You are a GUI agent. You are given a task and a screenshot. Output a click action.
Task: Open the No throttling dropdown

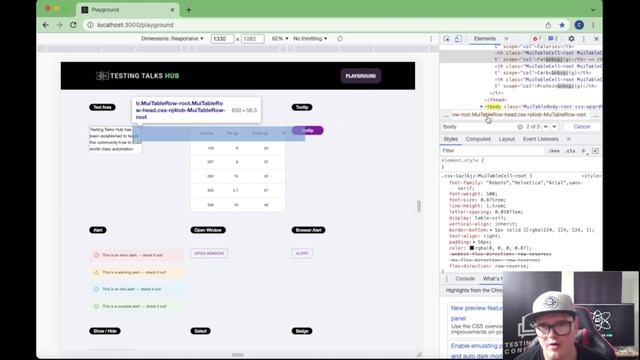(310, 38)
